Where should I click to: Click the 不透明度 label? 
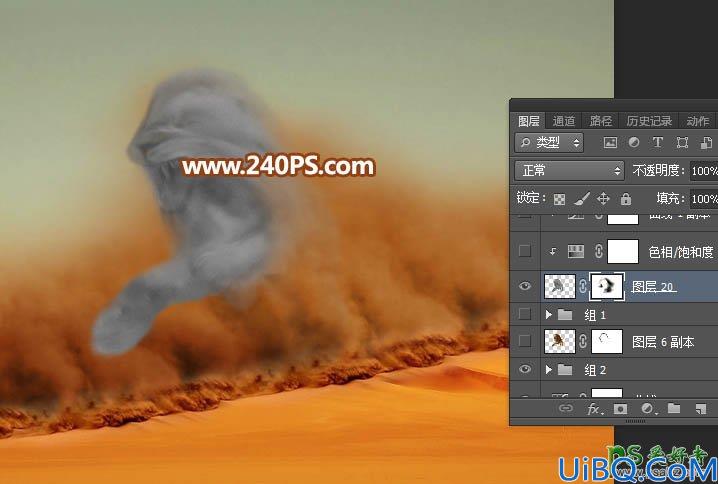click(x=658, y=171)
